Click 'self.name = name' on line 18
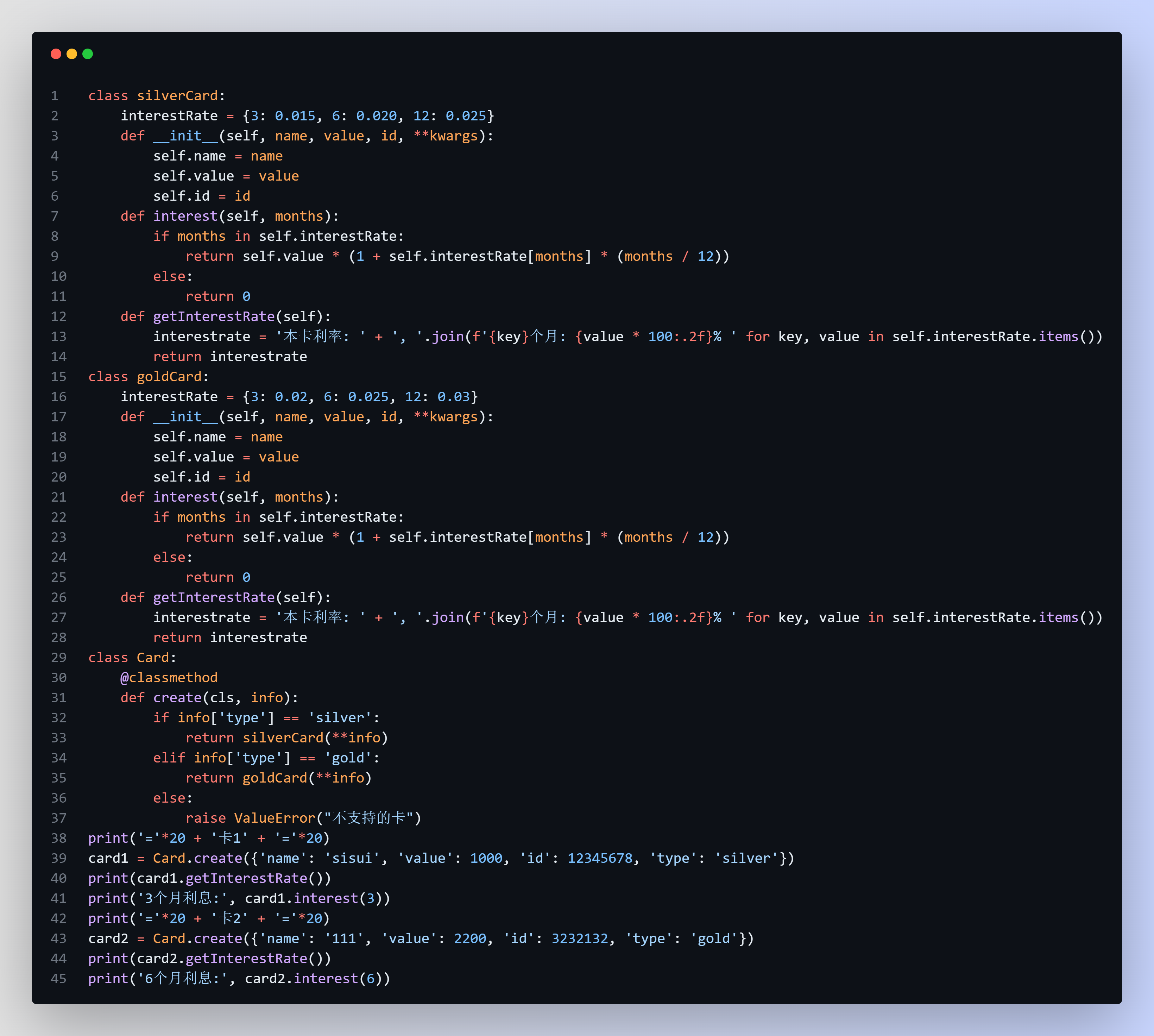Image resolution: width=1154 pixels, height=1036 pixels. click(218, 437)
